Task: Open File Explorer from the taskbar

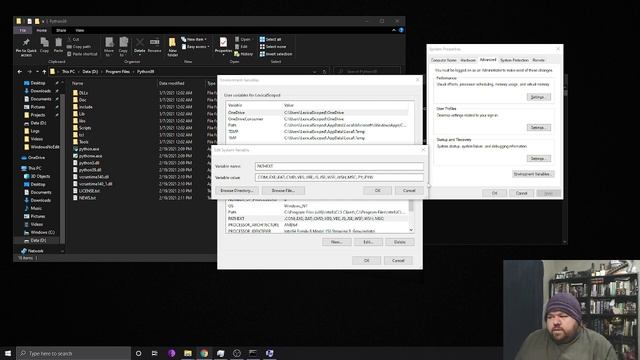Action: tap(188, 353)
